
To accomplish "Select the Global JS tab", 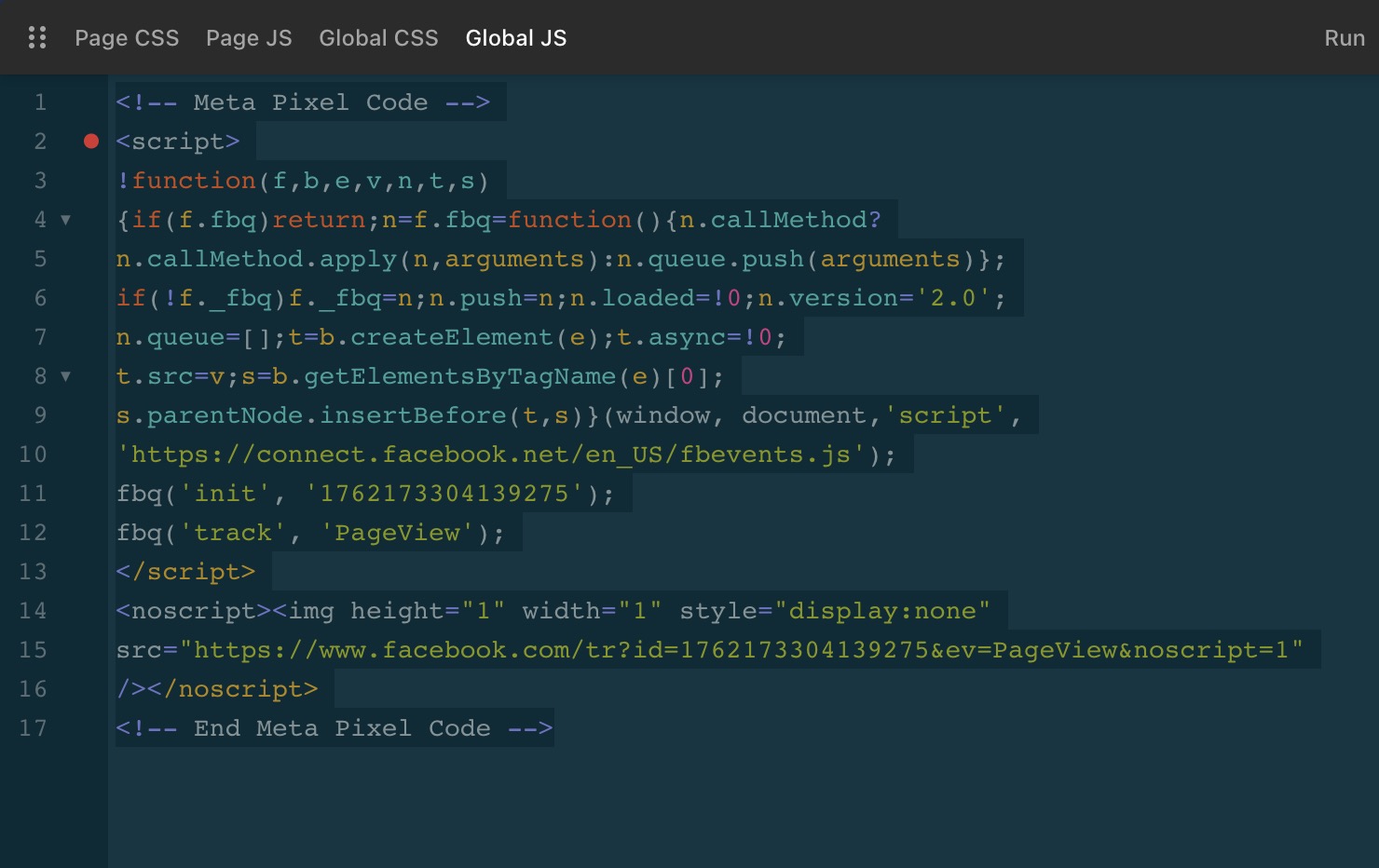I will tap(515, 38).
